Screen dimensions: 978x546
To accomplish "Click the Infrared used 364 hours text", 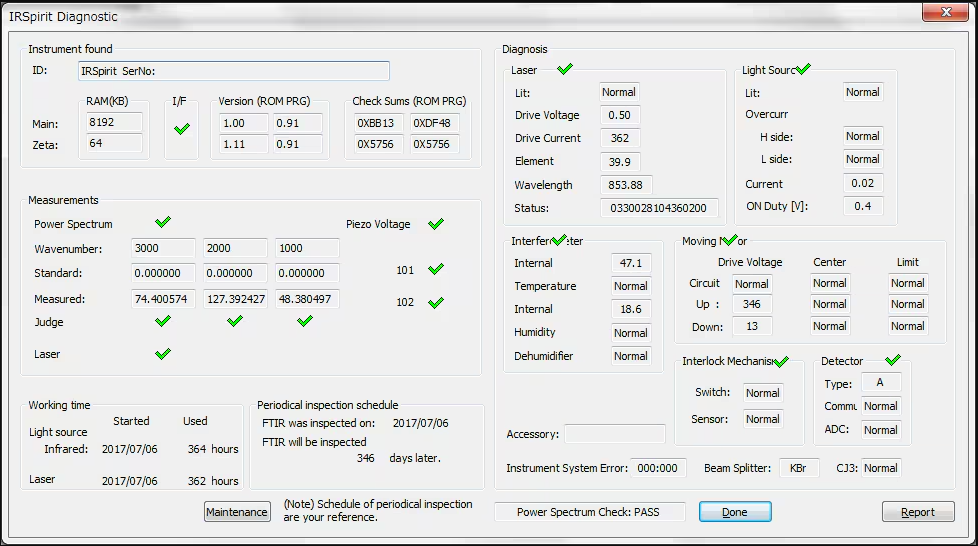I will [x=213, y=449].
